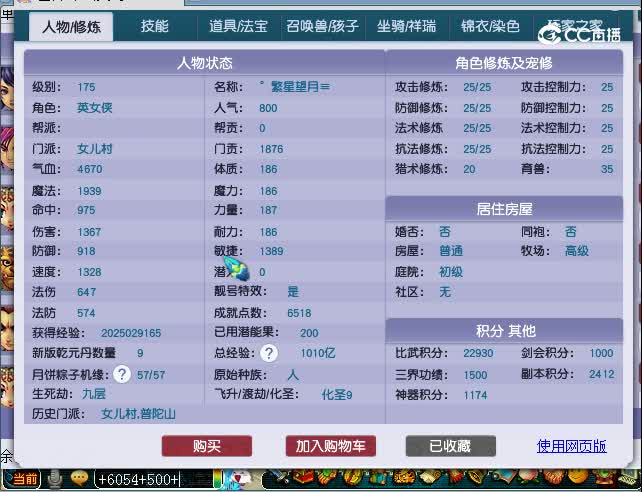Click the 总经验 value 1010亿
The height and width of the screenshot is (492, 642).
pos(318,353)
